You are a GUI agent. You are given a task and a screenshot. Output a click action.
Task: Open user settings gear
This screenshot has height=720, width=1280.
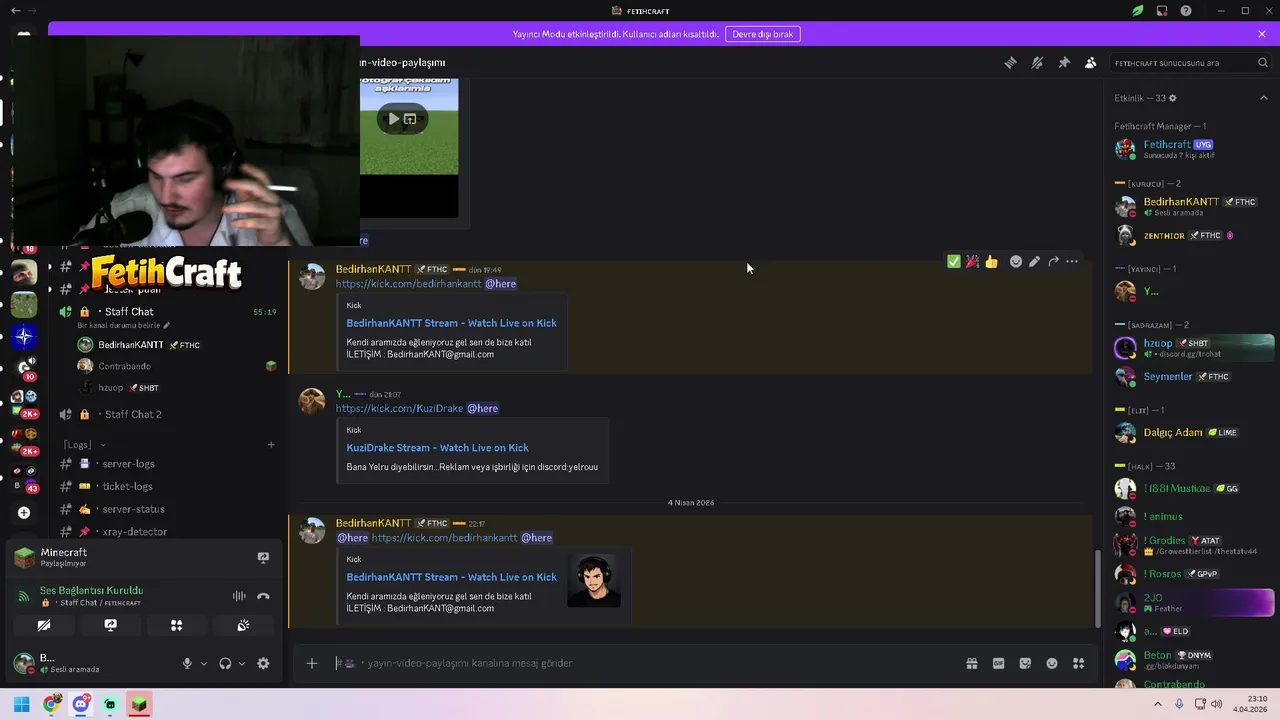point(263,663)
